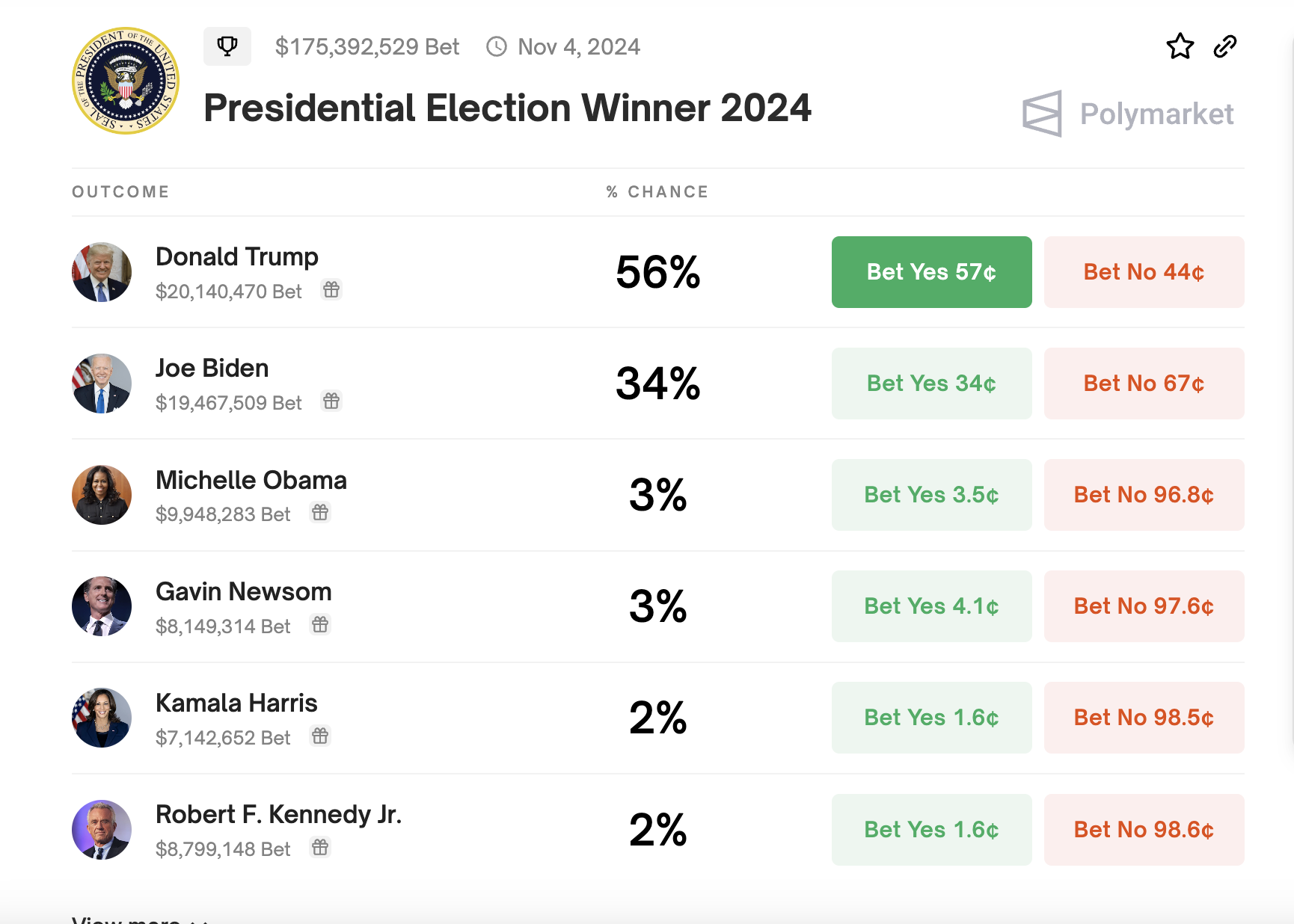Open Donald Trump's profile photo
The height and width of the screenshot is (924, 1294).
pos(102,272)
